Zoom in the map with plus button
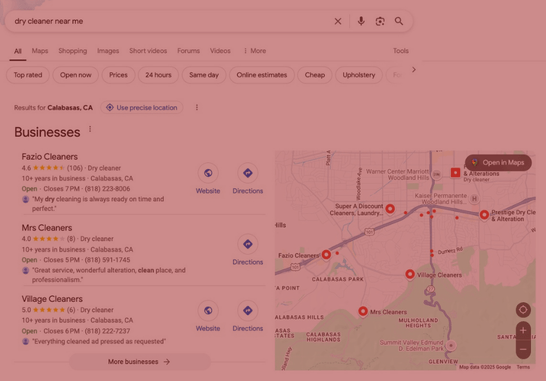The image size is (546, 381). (x=523, y=331)
